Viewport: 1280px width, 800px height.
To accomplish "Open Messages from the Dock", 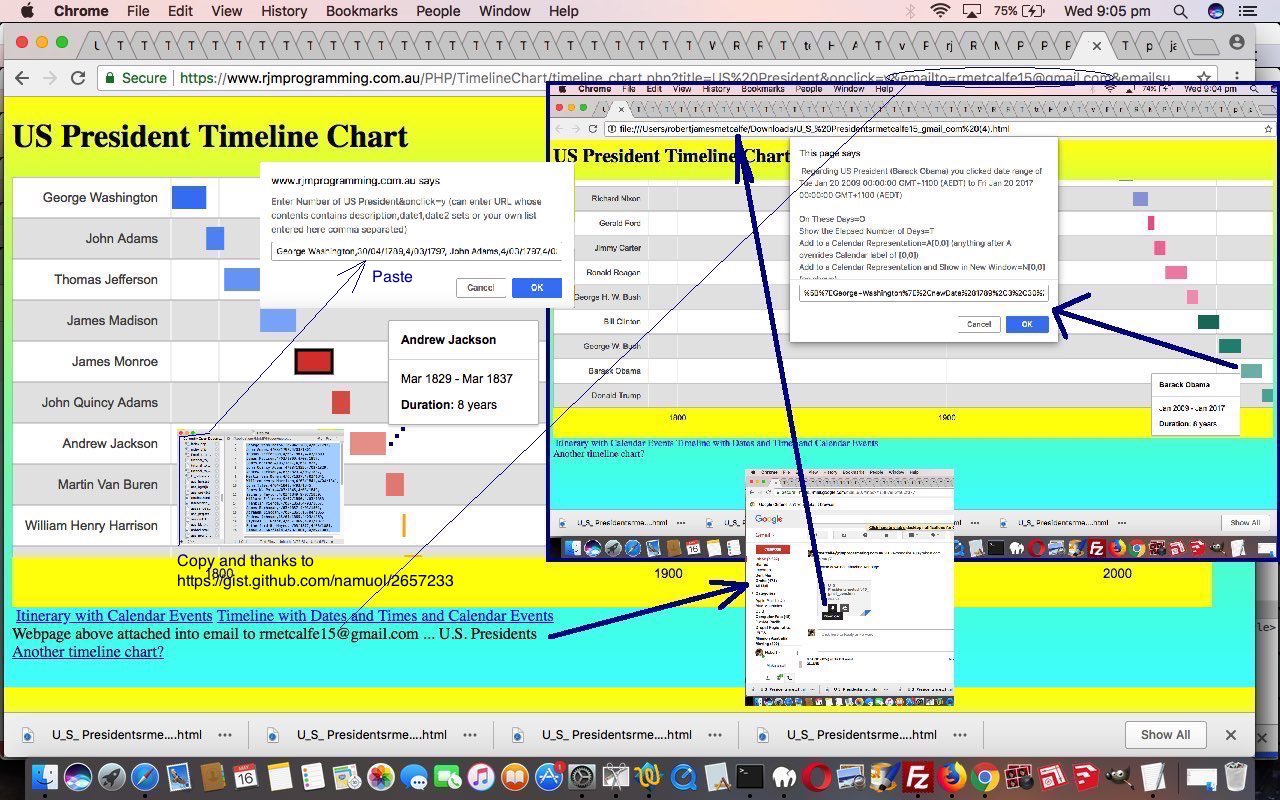I will tap(414, 776).
